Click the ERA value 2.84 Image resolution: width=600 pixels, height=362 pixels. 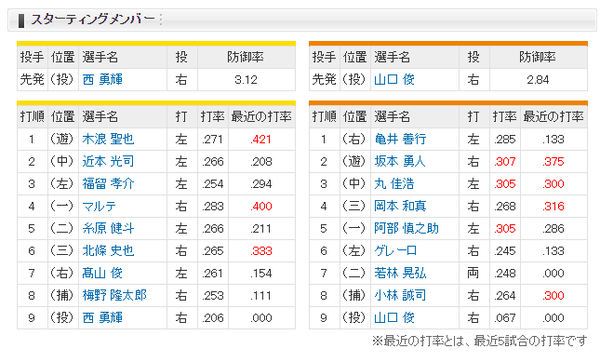point(538,80)
